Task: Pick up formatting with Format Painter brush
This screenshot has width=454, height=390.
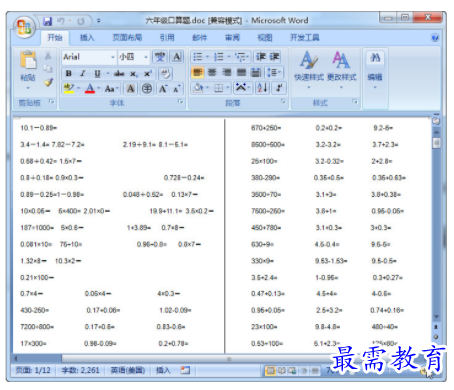Action: (49, 82)
